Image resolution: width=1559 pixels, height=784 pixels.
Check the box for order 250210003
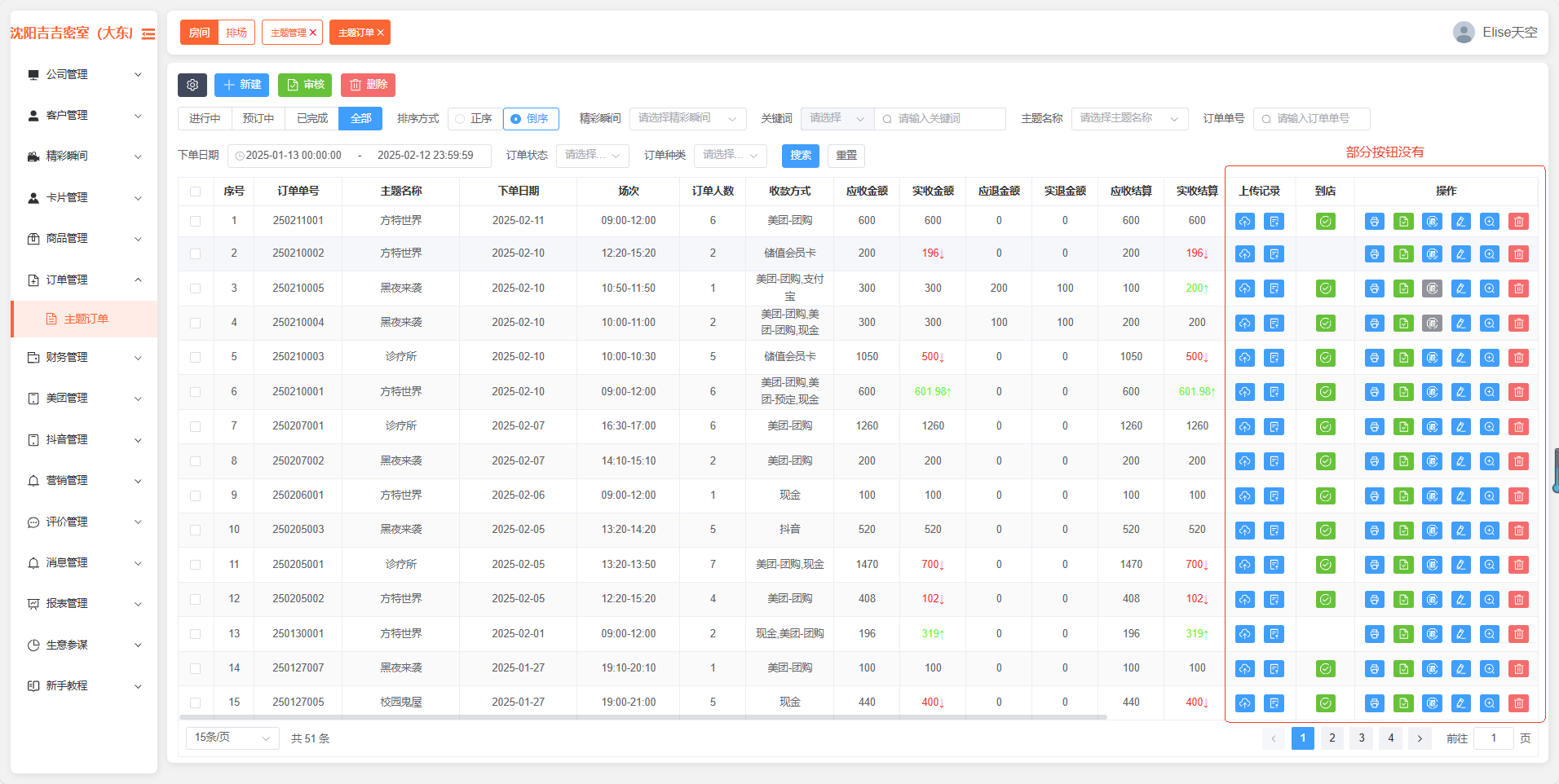click(195, 357)
